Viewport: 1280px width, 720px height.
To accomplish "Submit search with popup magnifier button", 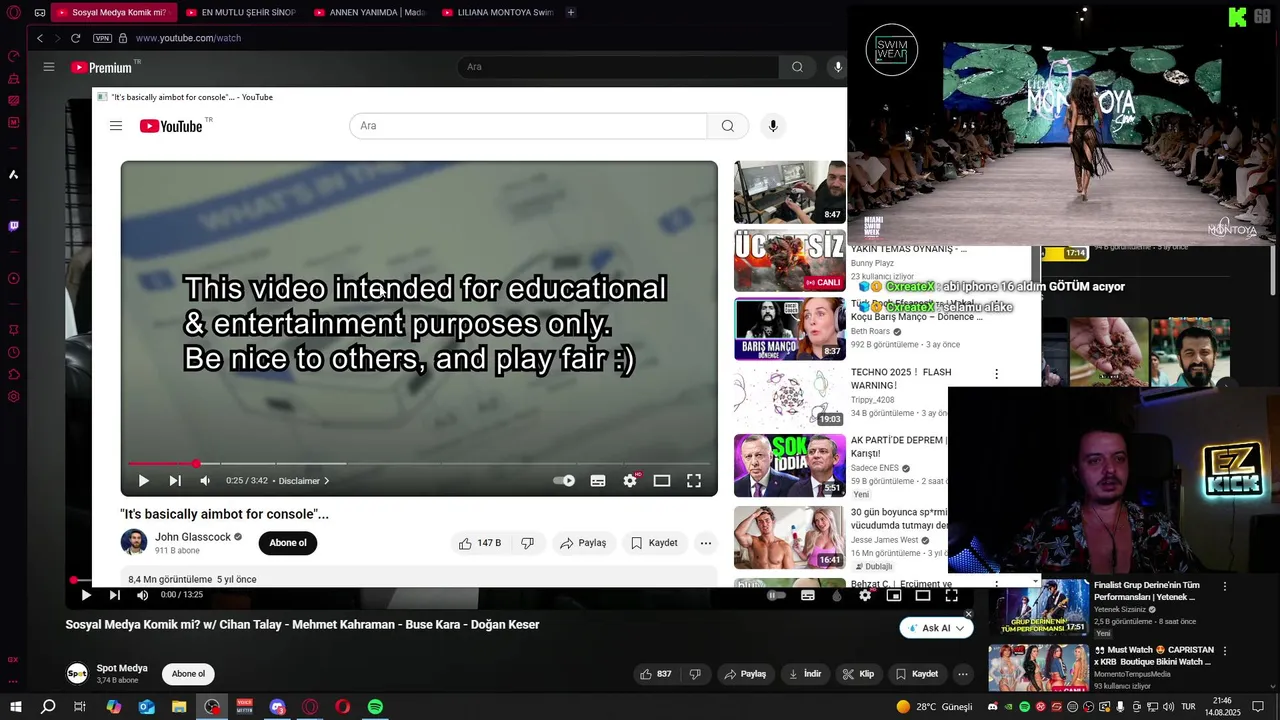I will 728,126.
